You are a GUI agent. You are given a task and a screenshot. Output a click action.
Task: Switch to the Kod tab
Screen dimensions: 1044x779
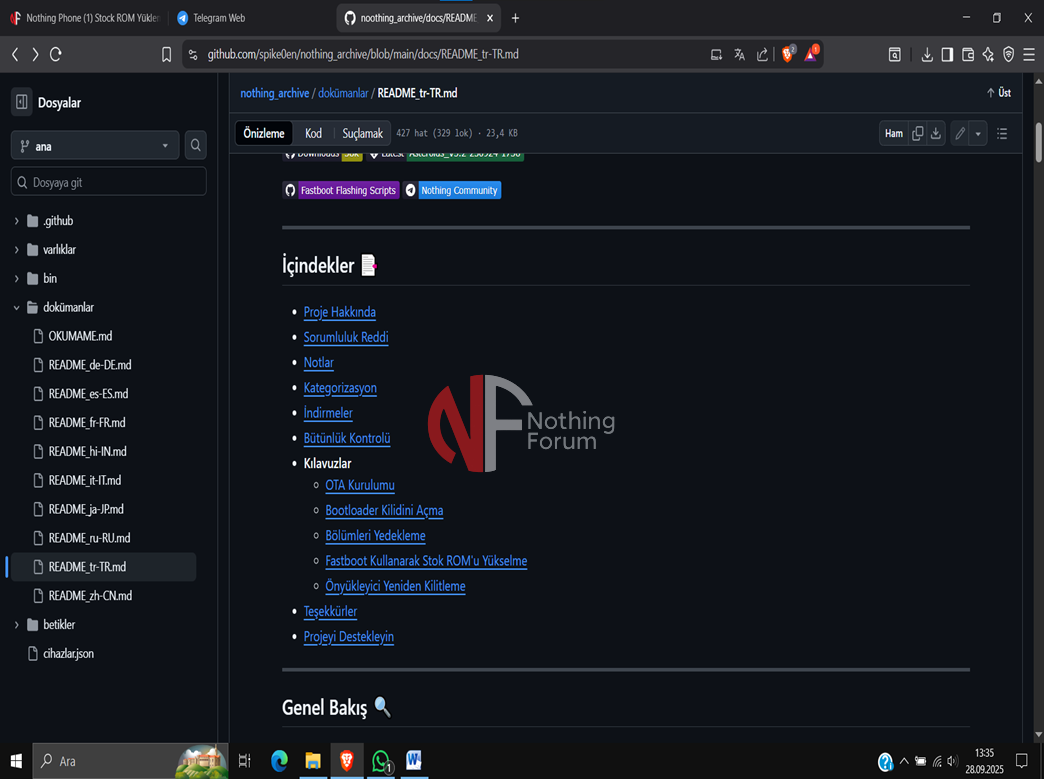click(313, 133)
